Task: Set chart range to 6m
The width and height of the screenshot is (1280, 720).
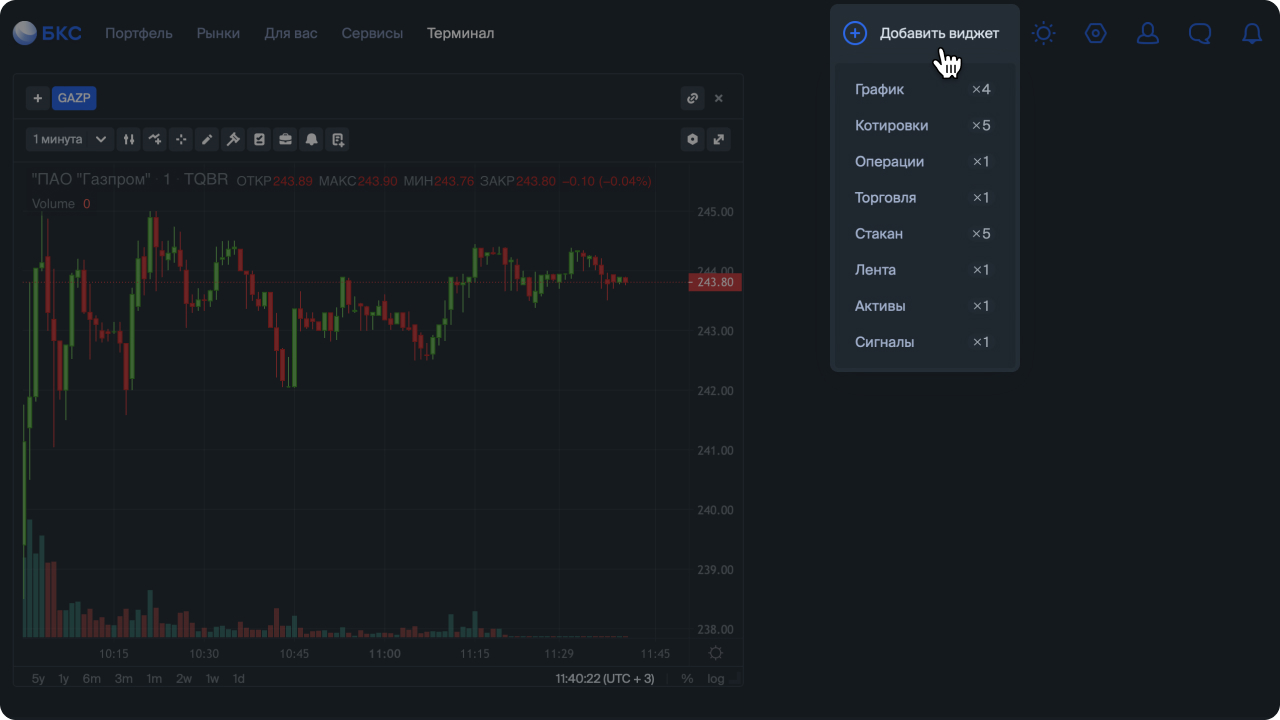Action: point(92,678)
